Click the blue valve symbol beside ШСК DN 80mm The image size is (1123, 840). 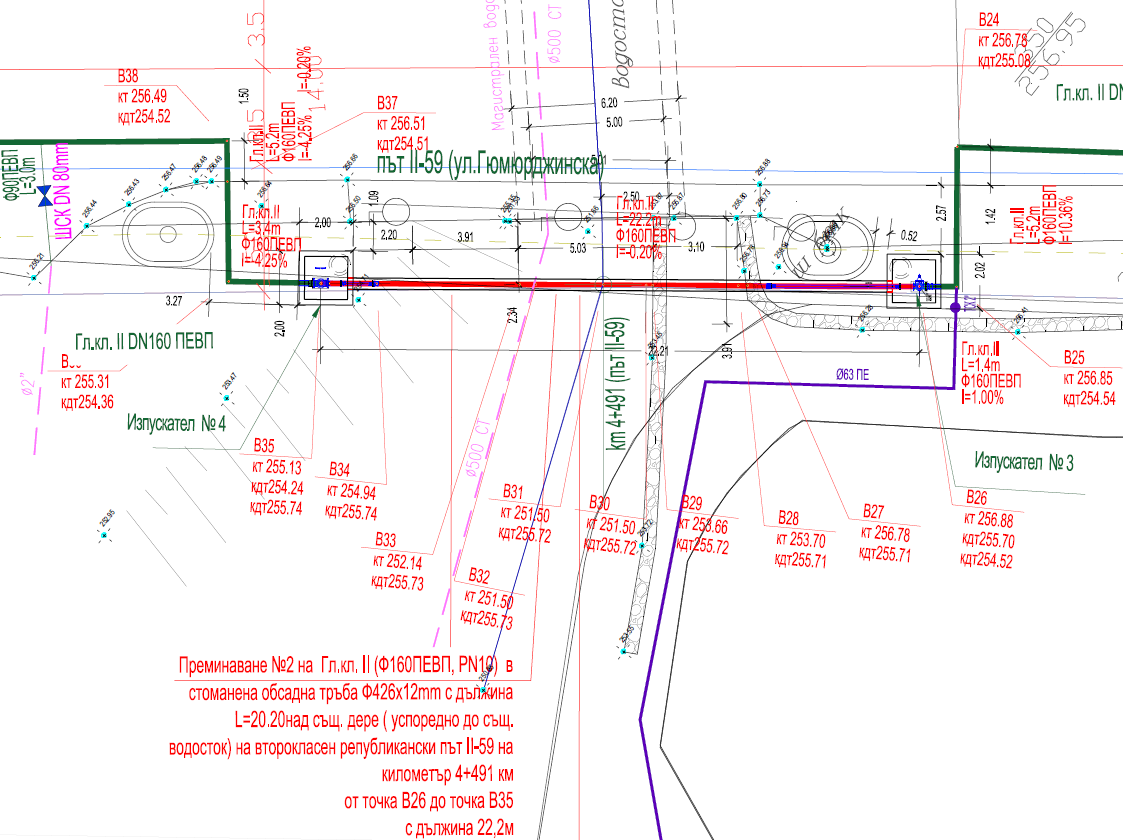click(45, 195)
